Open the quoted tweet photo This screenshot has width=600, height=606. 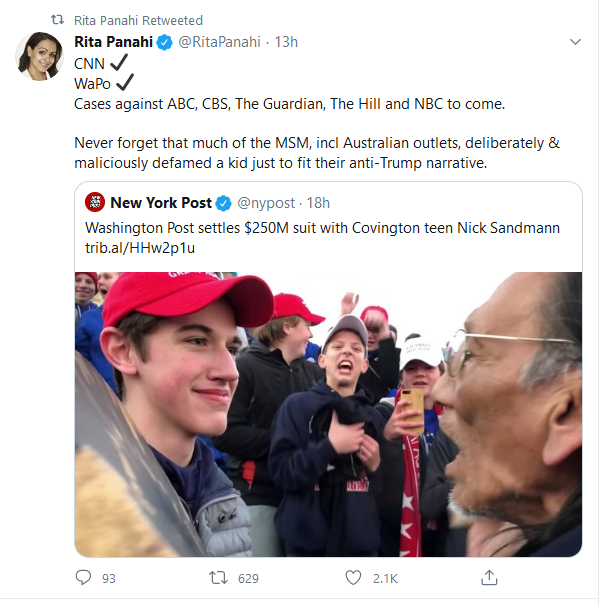coord(328,413)
